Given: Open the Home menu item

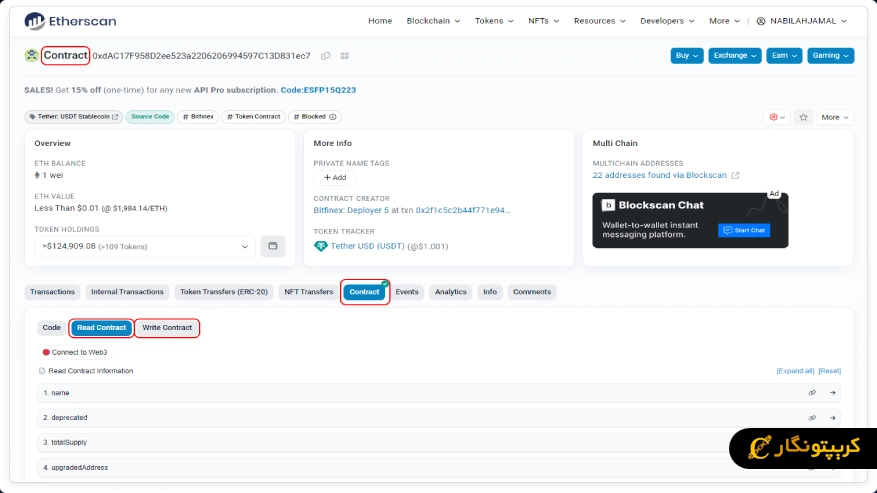Looking at the screenshot, I should pyautogui.click(x=380, y=21).
